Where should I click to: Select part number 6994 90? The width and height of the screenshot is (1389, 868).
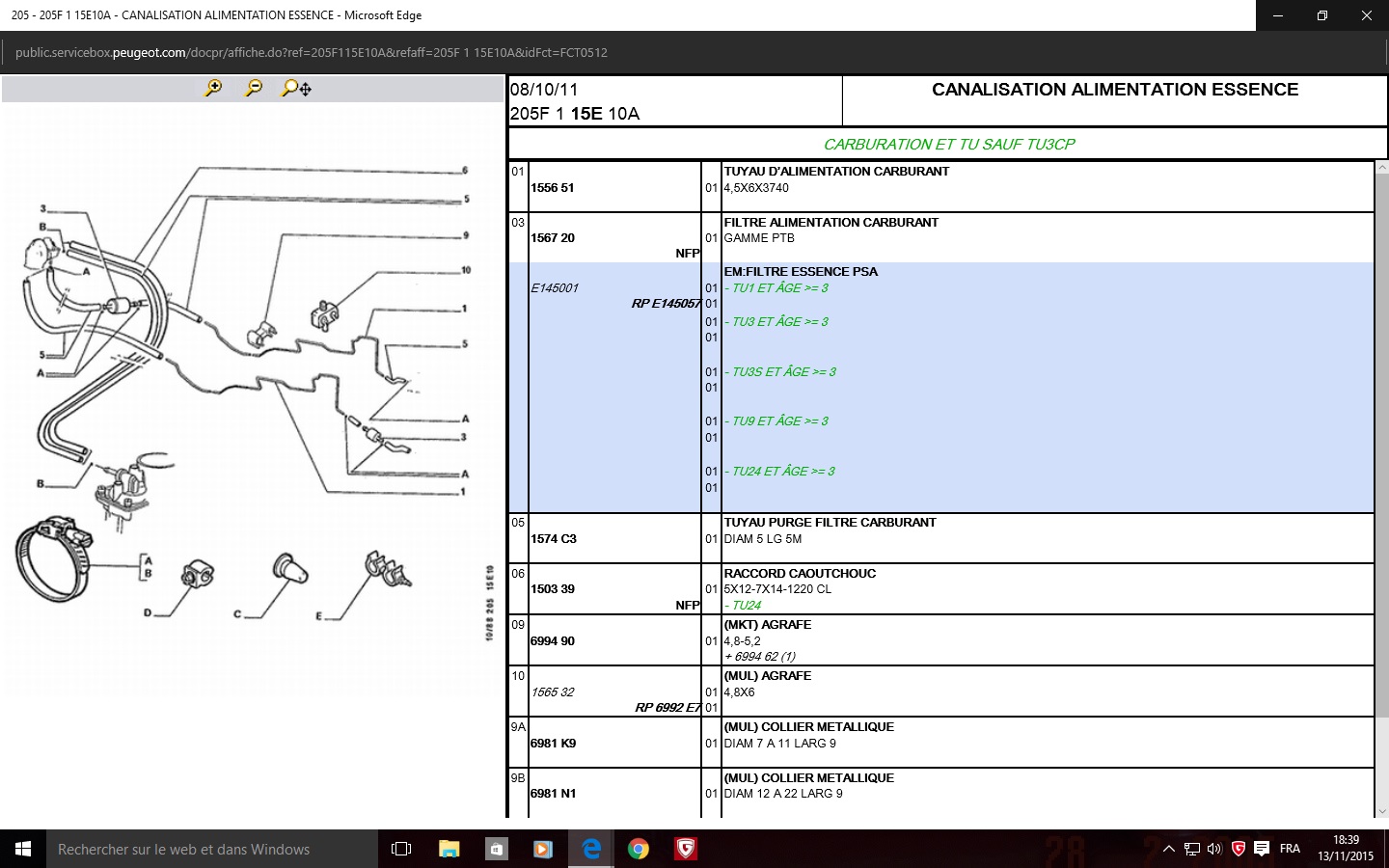553,641
